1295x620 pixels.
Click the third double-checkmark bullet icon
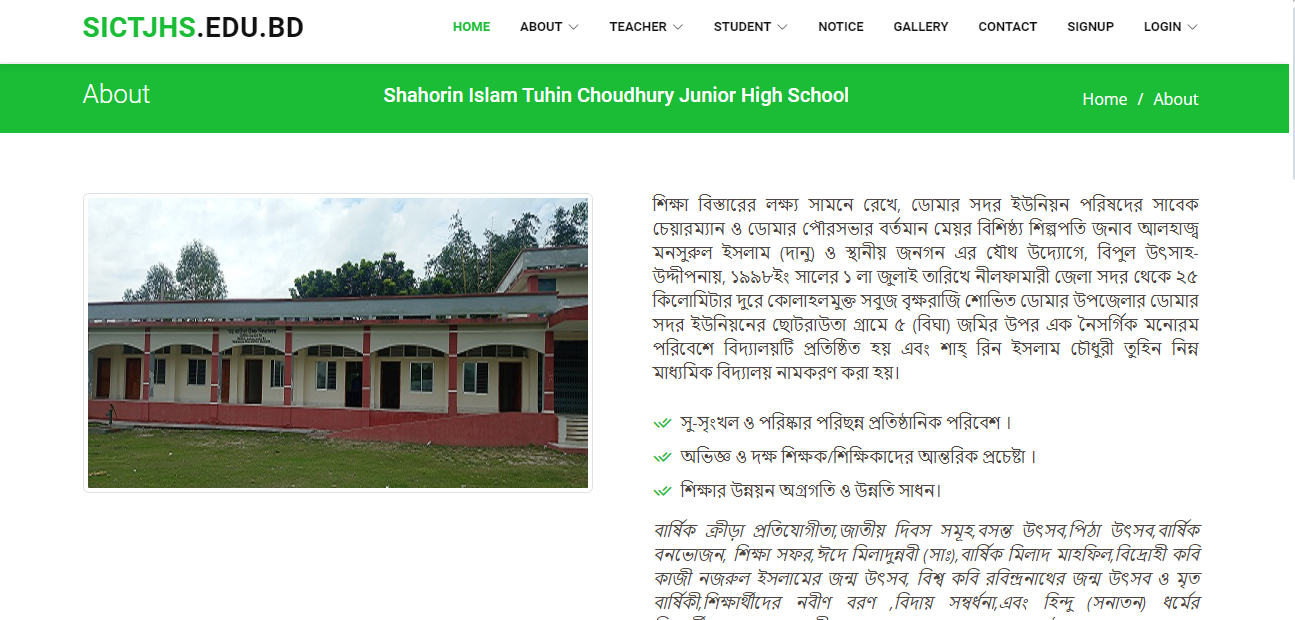click(x=661, y=491)
